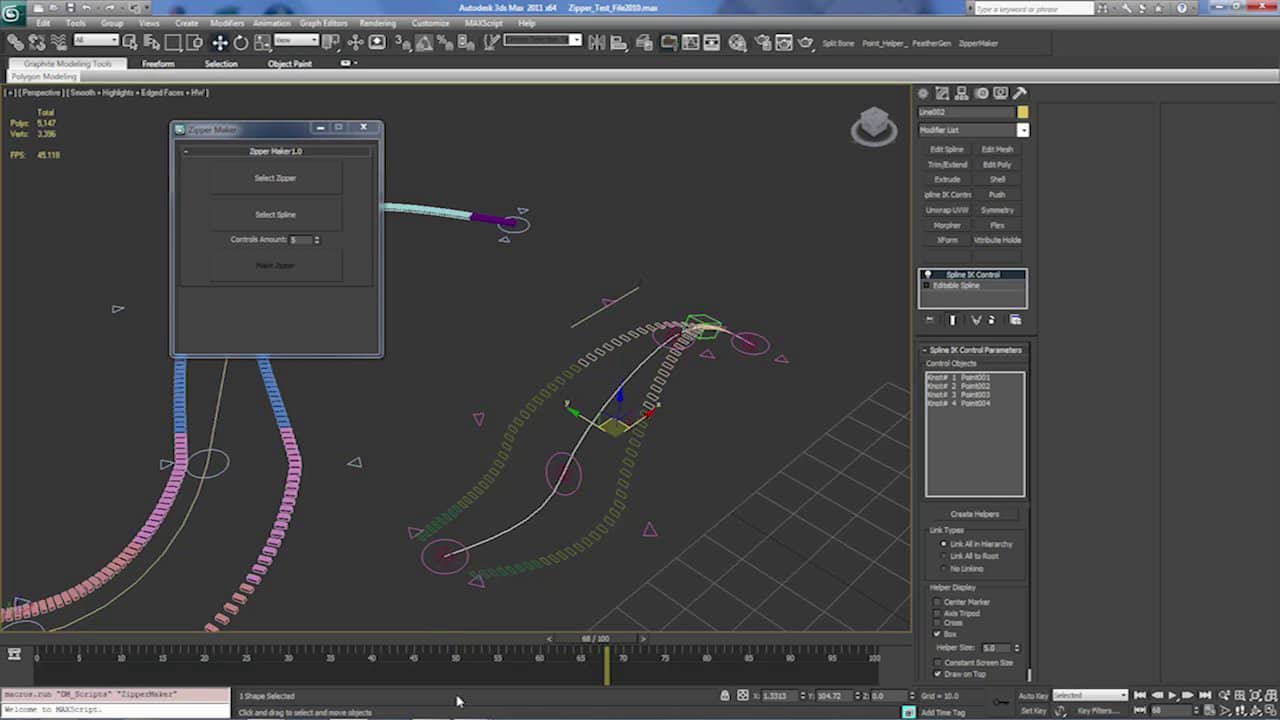Click the Mirror tool icon
The width and height of the screenshot is (1280, 720).
pos(596,42)
